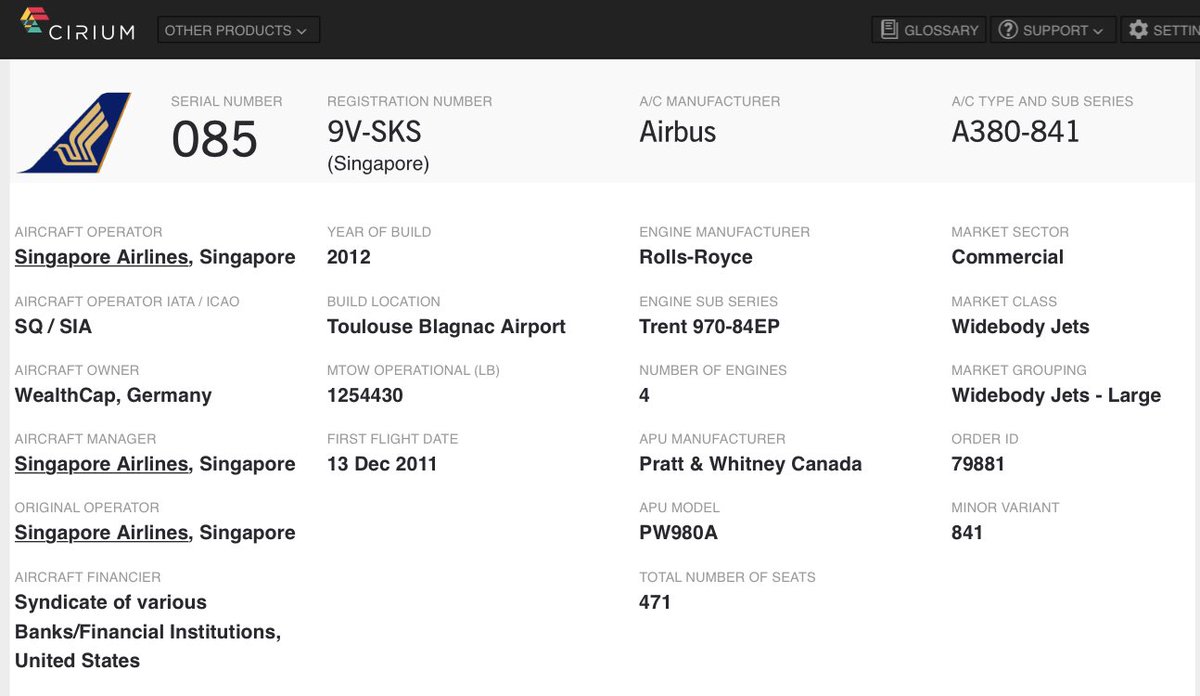The image size is (1200, 696).
Task: Click the Aircraft Operator field label
Action: click(x=88, y=232)
